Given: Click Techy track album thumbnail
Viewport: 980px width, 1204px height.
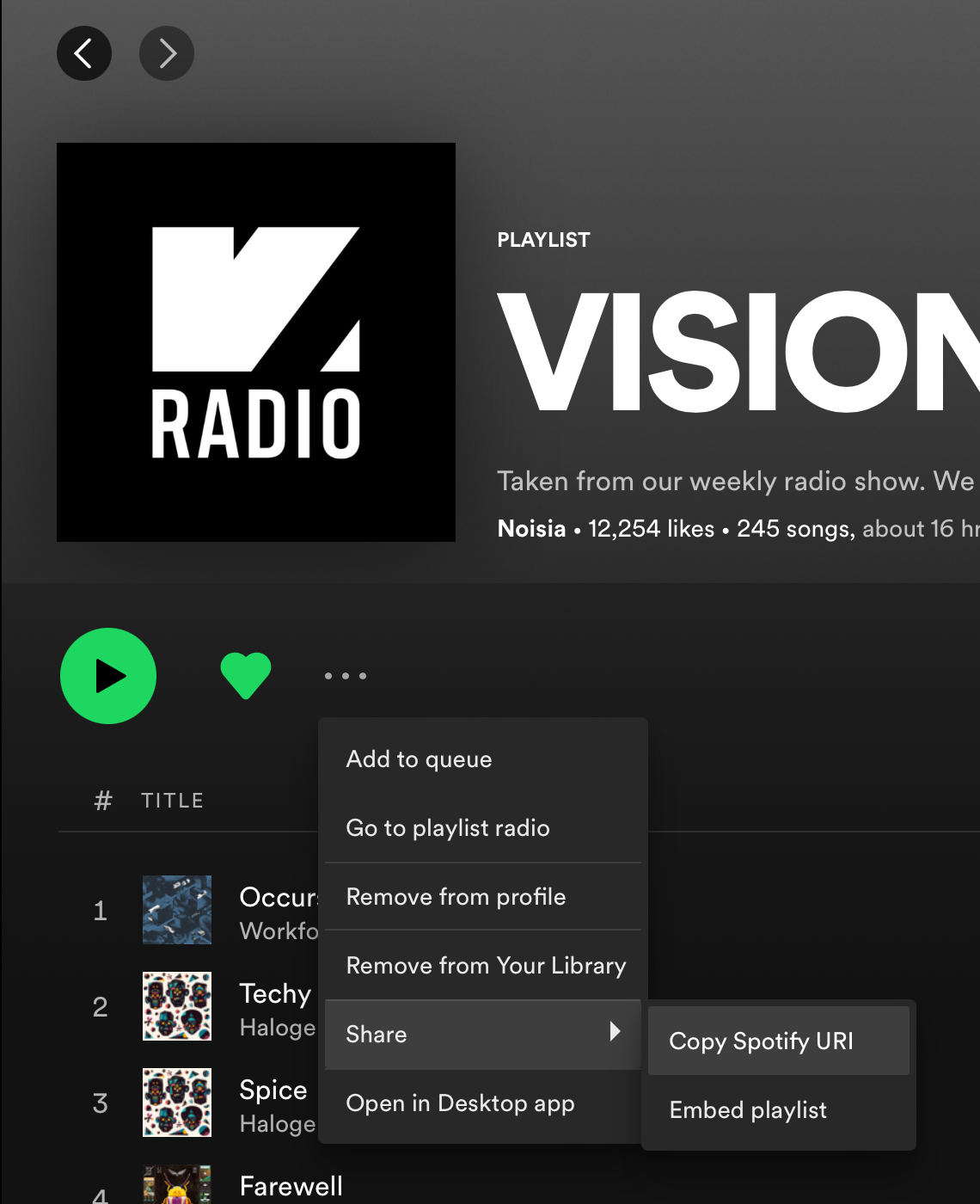Looking at the screenshot, I should [x=177, y=1006].
